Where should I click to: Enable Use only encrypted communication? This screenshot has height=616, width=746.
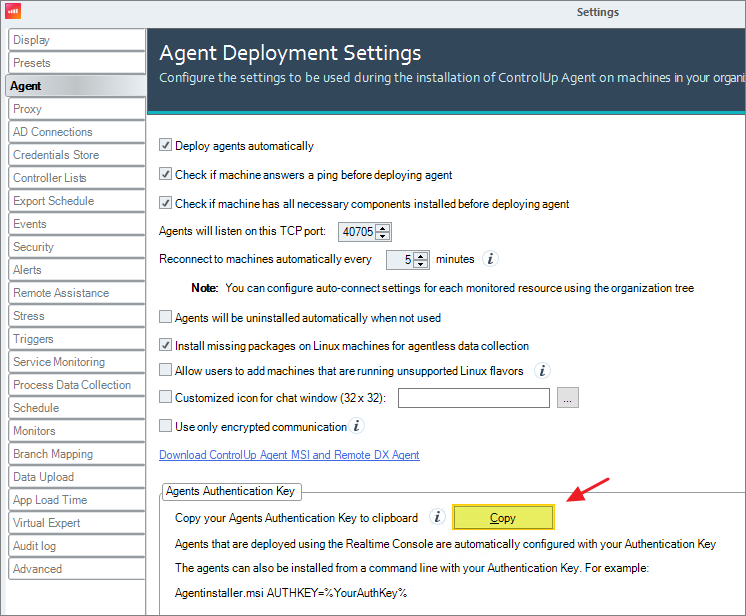[x=166, y=427]
